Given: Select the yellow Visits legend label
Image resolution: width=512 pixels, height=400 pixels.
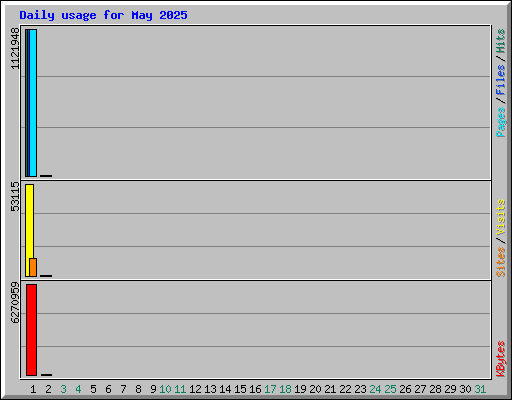Looking at the screenshot, I should coord(500,218).
